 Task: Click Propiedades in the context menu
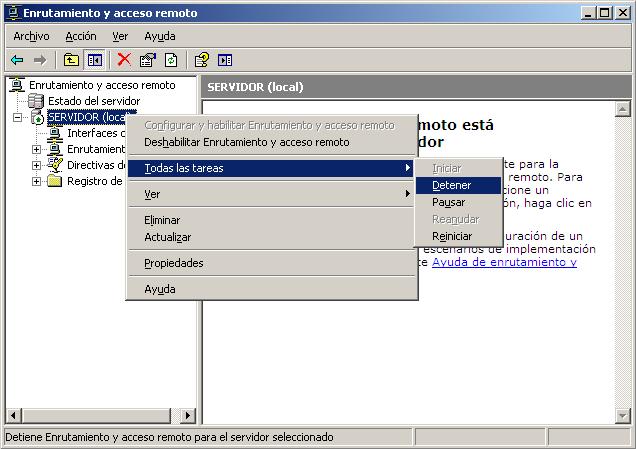tap(173, 263)
